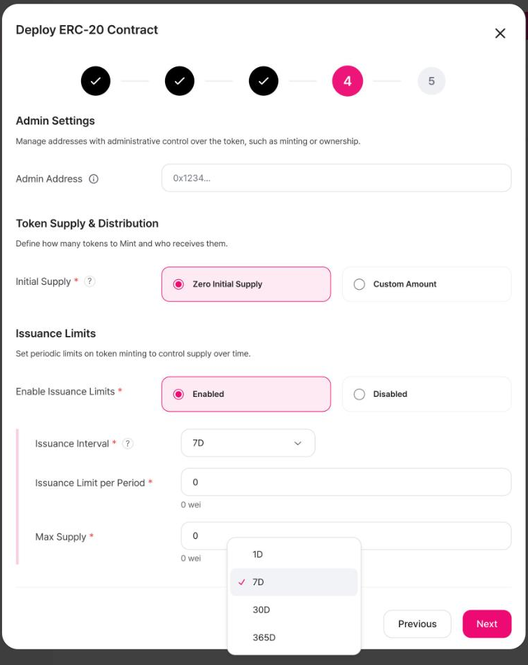Select Zero Initial Supply option
Image resolution: width=528 pixels, height=665 pixels.
246,284
